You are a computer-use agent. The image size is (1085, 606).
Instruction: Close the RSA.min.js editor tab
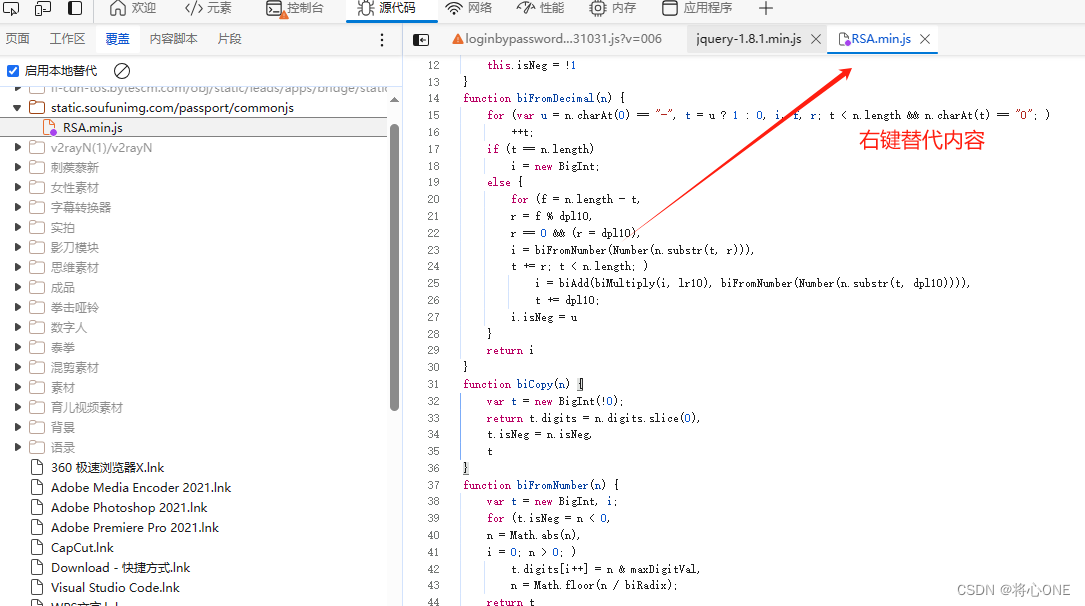[x=925, y=39]
